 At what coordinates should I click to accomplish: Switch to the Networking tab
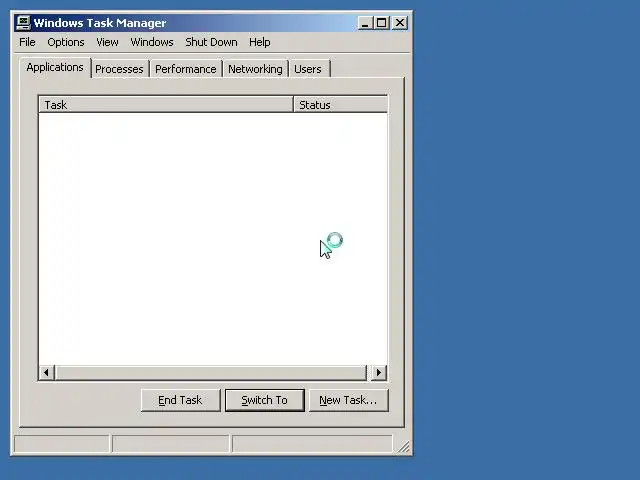tap(256, 69)
